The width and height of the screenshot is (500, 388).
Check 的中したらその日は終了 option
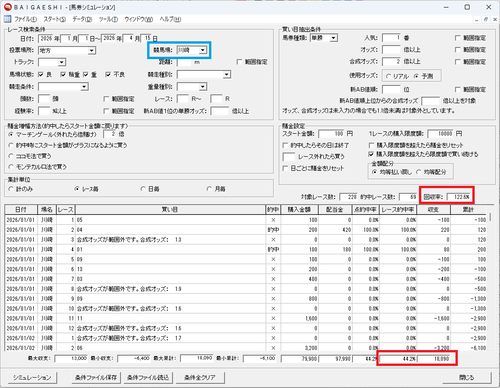coord(285,145)
